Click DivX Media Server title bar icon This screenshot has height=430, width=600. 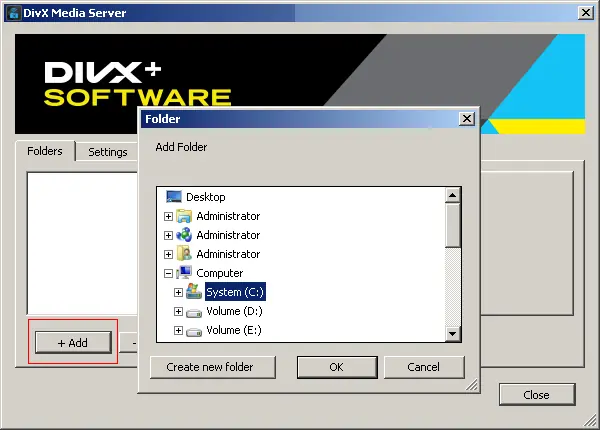14,13
